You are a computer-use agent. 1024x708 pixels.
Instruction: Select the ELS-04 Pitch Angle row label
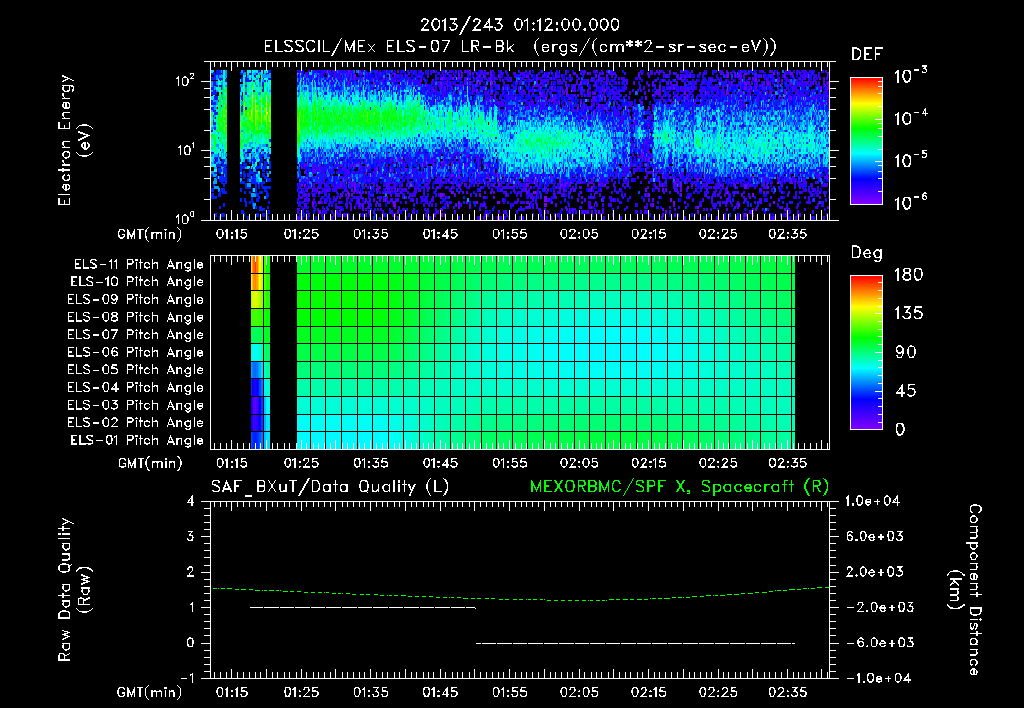(136, 387)
